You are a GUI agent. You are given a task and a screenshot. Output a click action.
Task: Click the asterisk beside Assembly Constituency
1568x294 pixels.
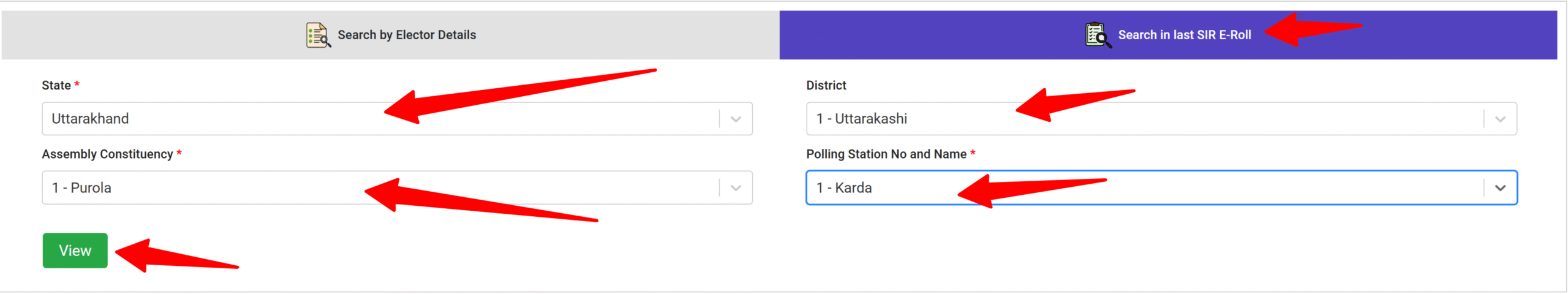tap(179, 153)
